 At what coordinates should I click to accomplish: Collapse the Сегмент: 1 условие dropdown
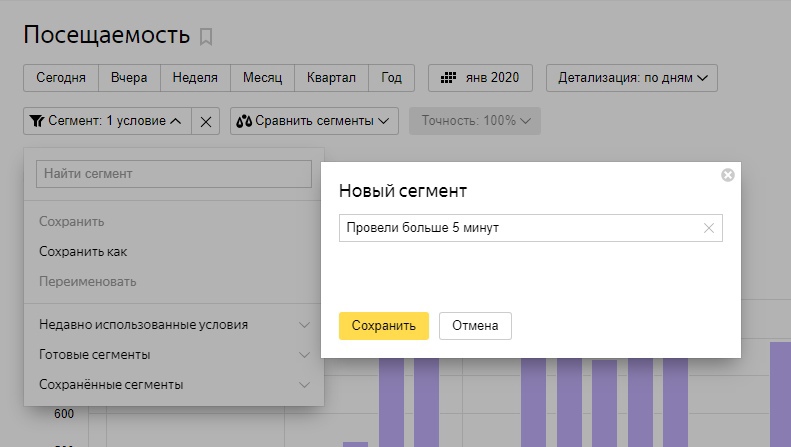coord(106,121)
